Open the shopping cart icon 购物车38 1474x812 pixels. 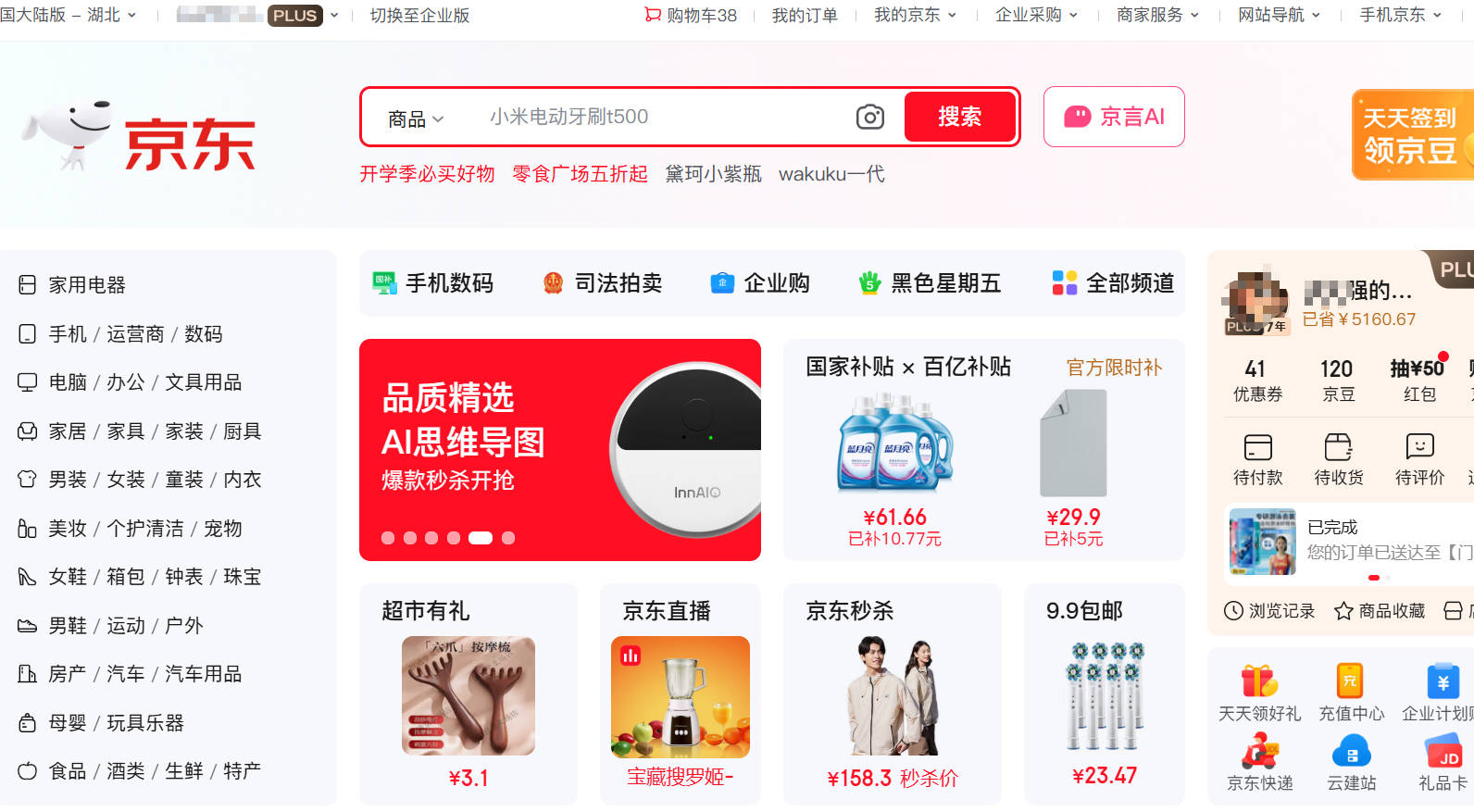point(691,15)
